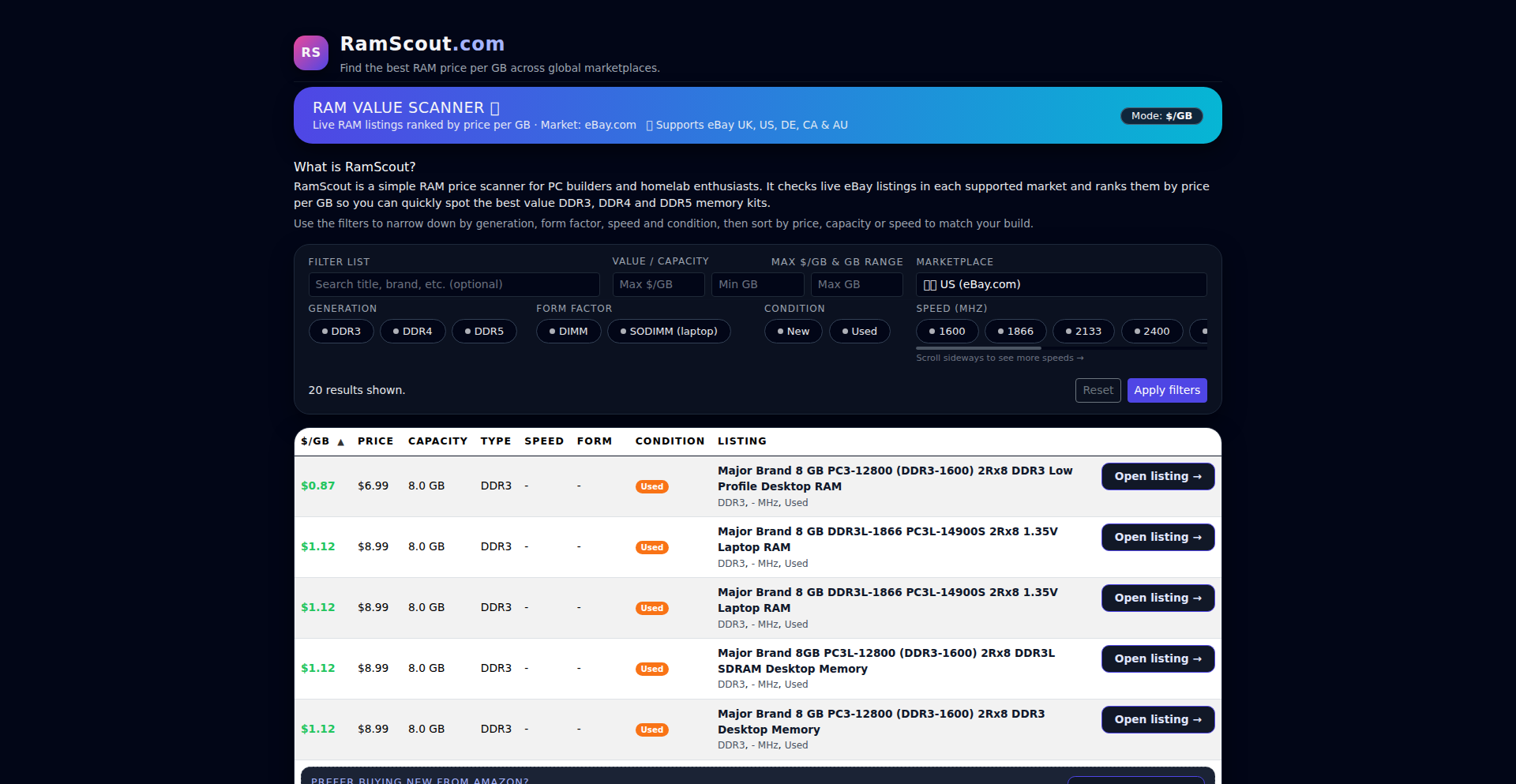1516x784 pixels.
Task: Click the Max GB input
Action: tap(857, 284)
